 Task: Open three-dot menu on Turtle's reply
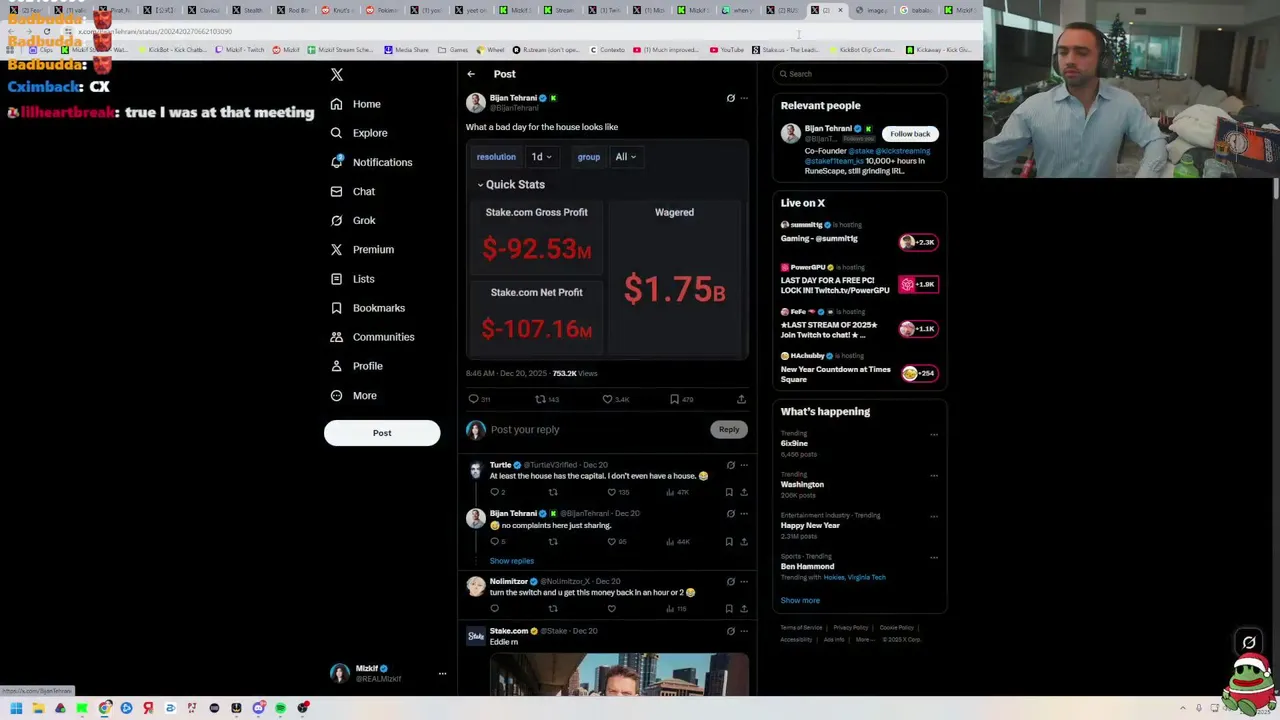(x=744, y=465)
